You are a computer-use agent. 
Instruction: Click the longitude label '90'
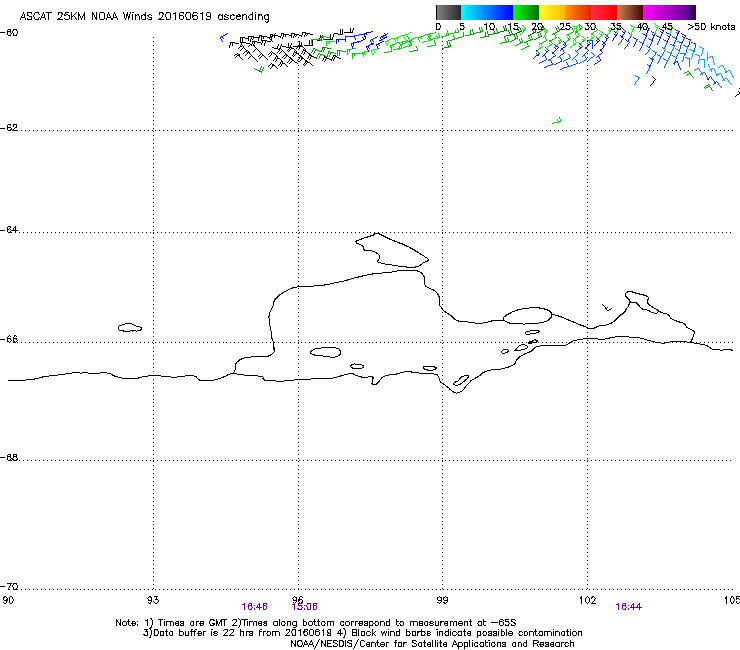(x=8, y=600)
